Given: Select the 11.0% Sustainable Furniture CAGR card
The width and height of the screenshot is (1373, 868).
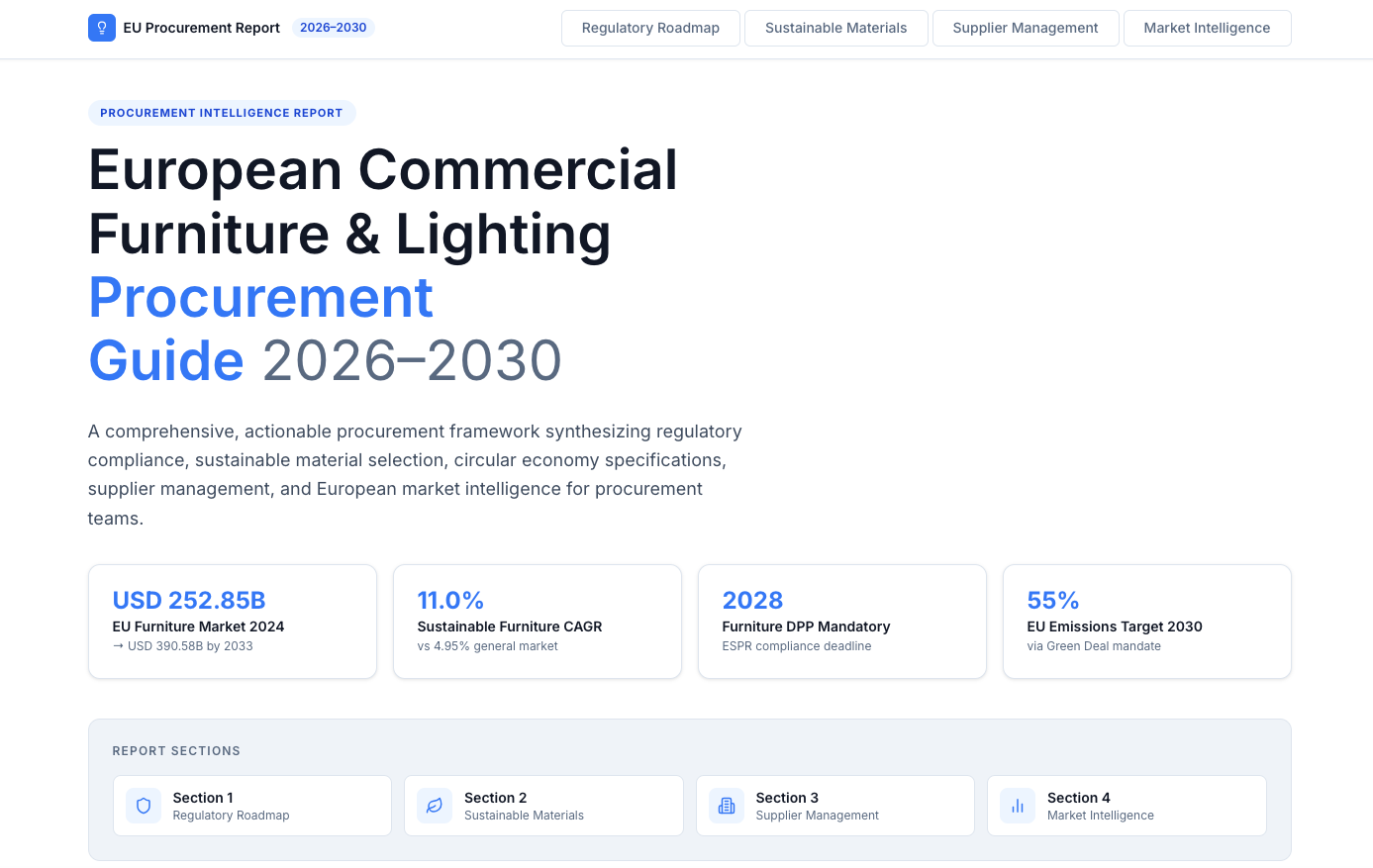Looking at the screenshot, I should coord(538,622).
